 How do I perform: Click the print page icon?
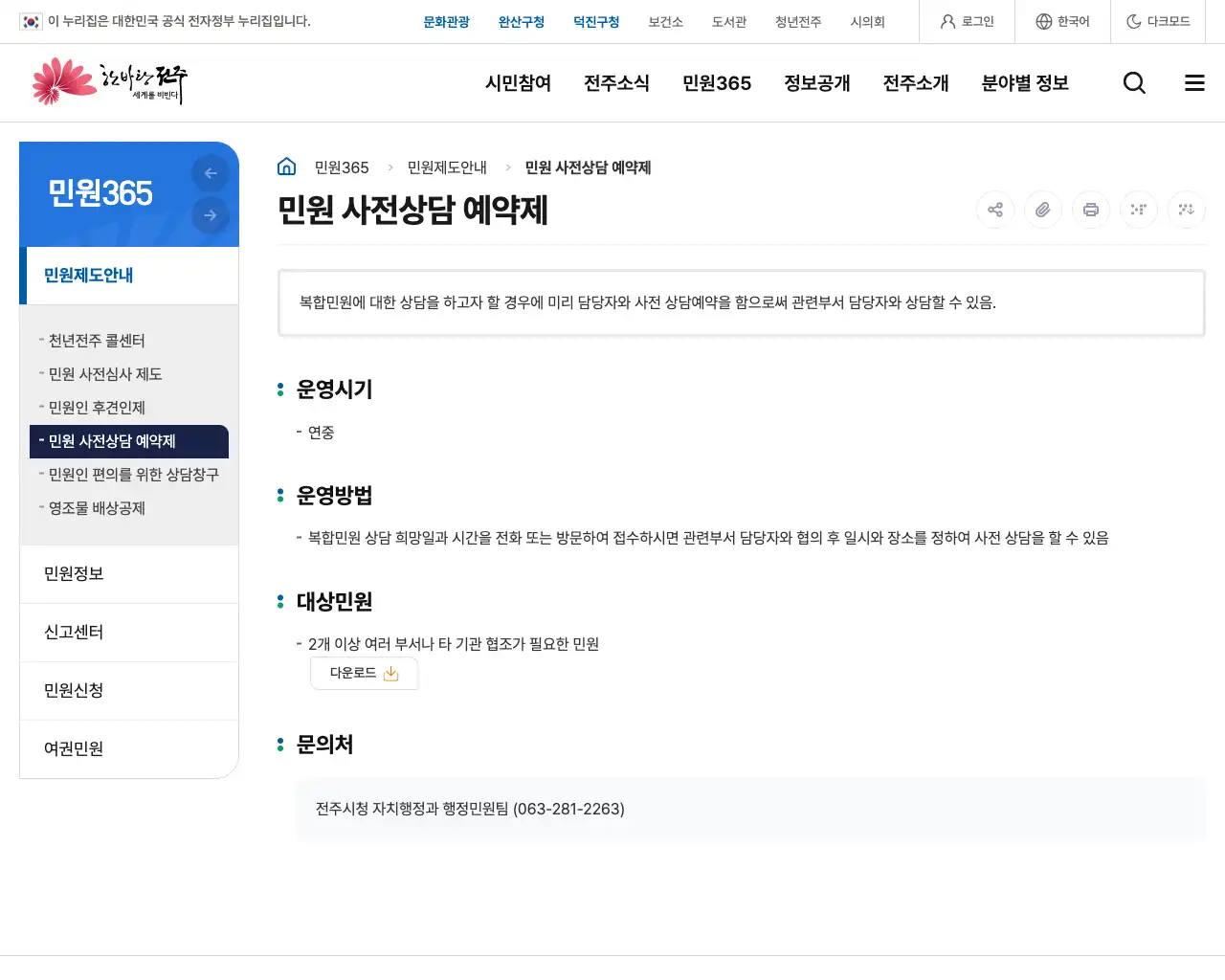click(x=1091, y=210)
